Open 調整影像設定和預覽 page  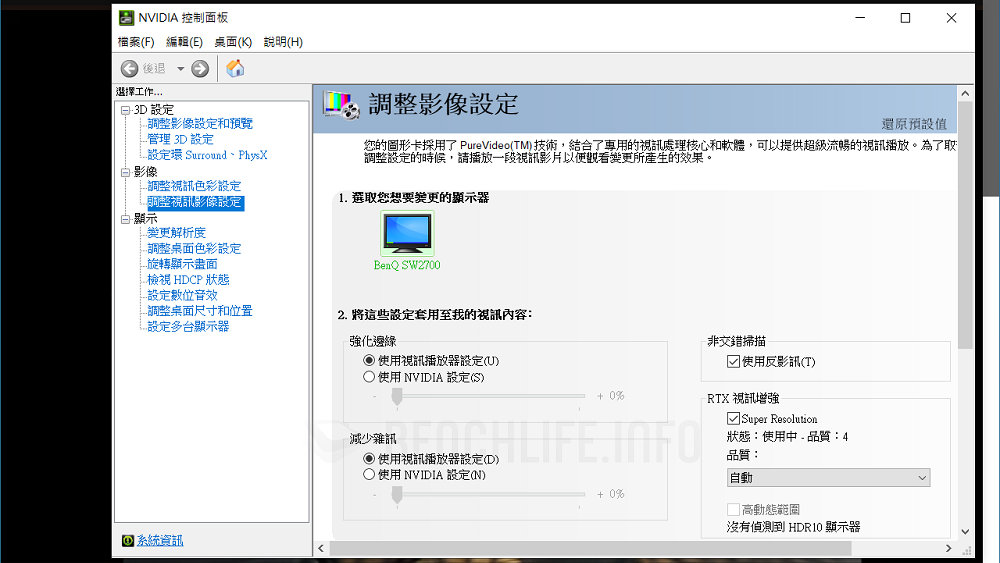coord(200,124)
